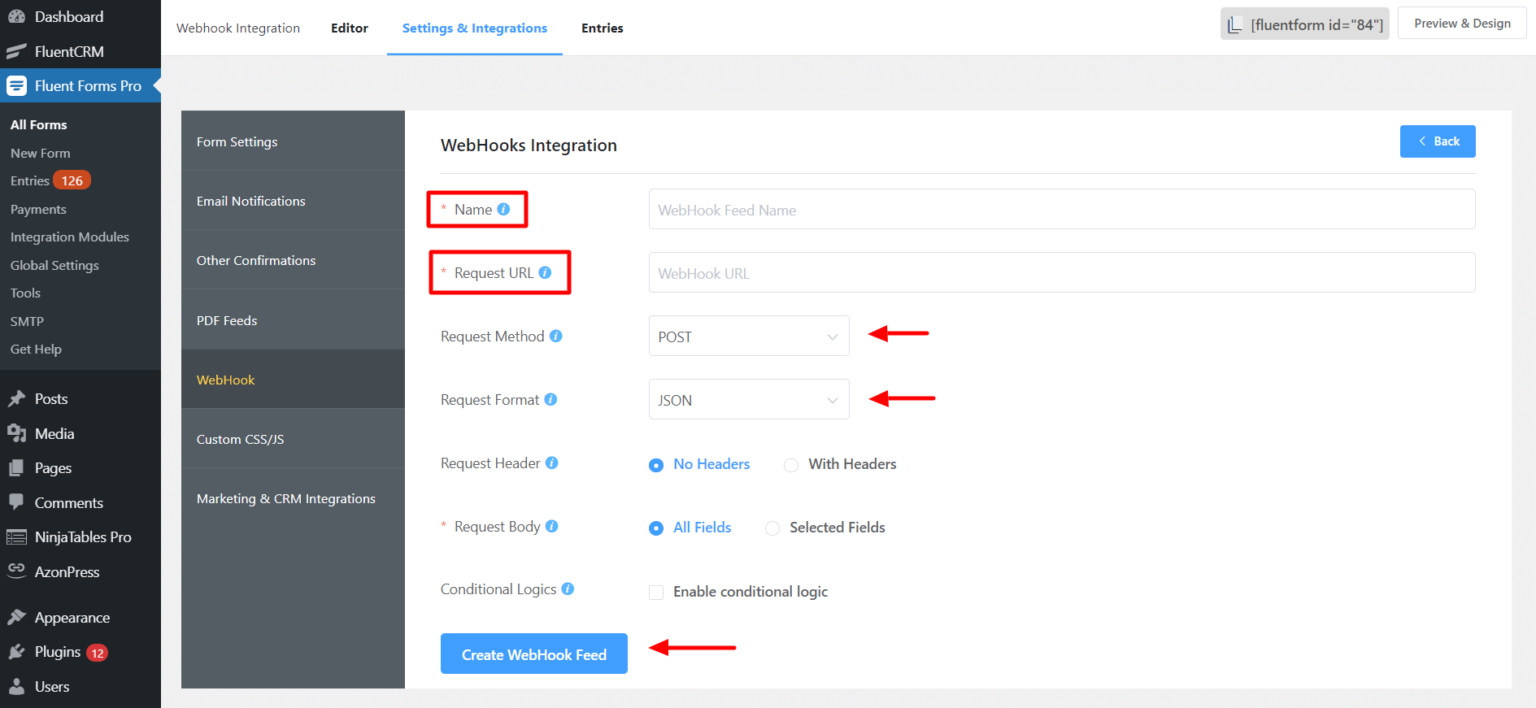Select the Fluent Forms Pro sidebar icon

[x=16, y=85]
